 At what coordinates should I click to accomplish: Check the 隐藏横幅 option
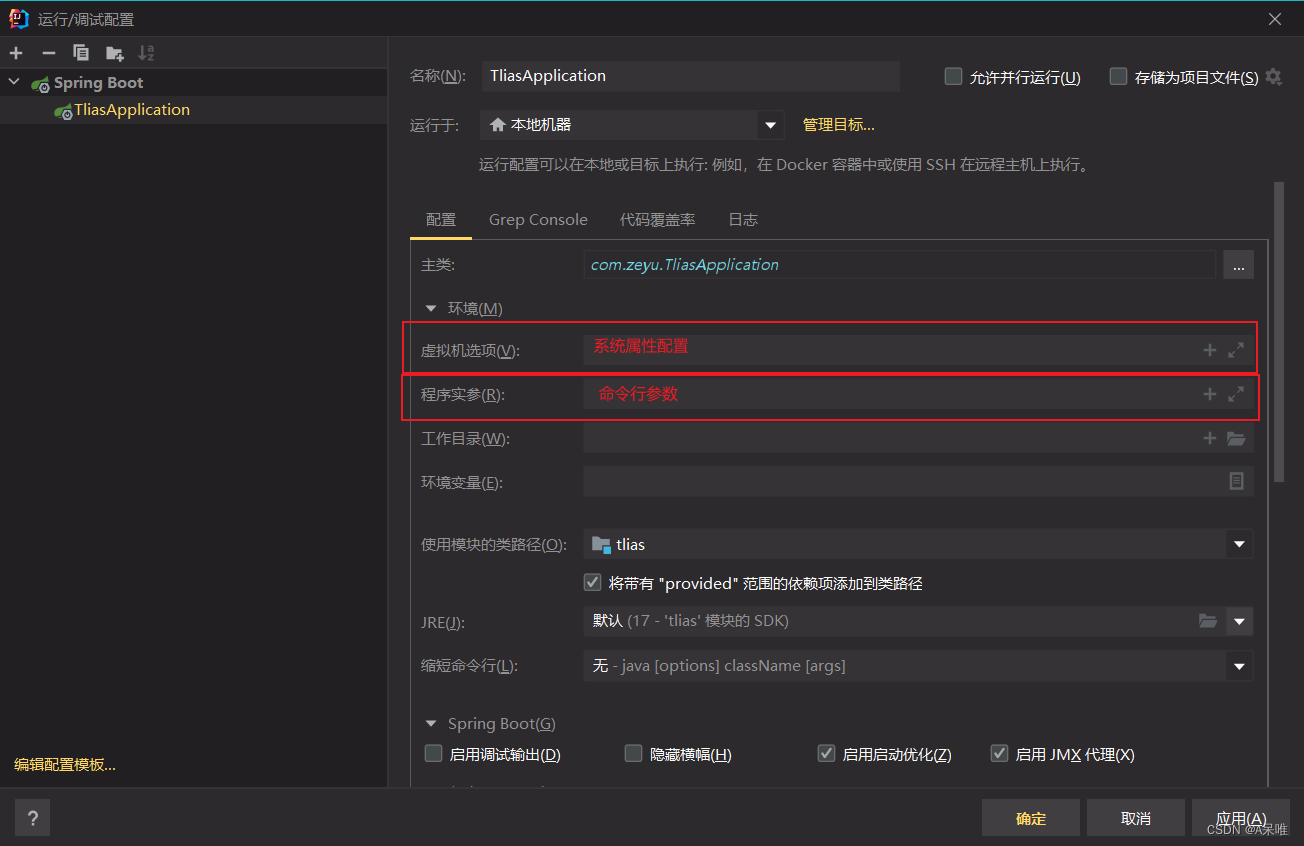pos(633,753)
